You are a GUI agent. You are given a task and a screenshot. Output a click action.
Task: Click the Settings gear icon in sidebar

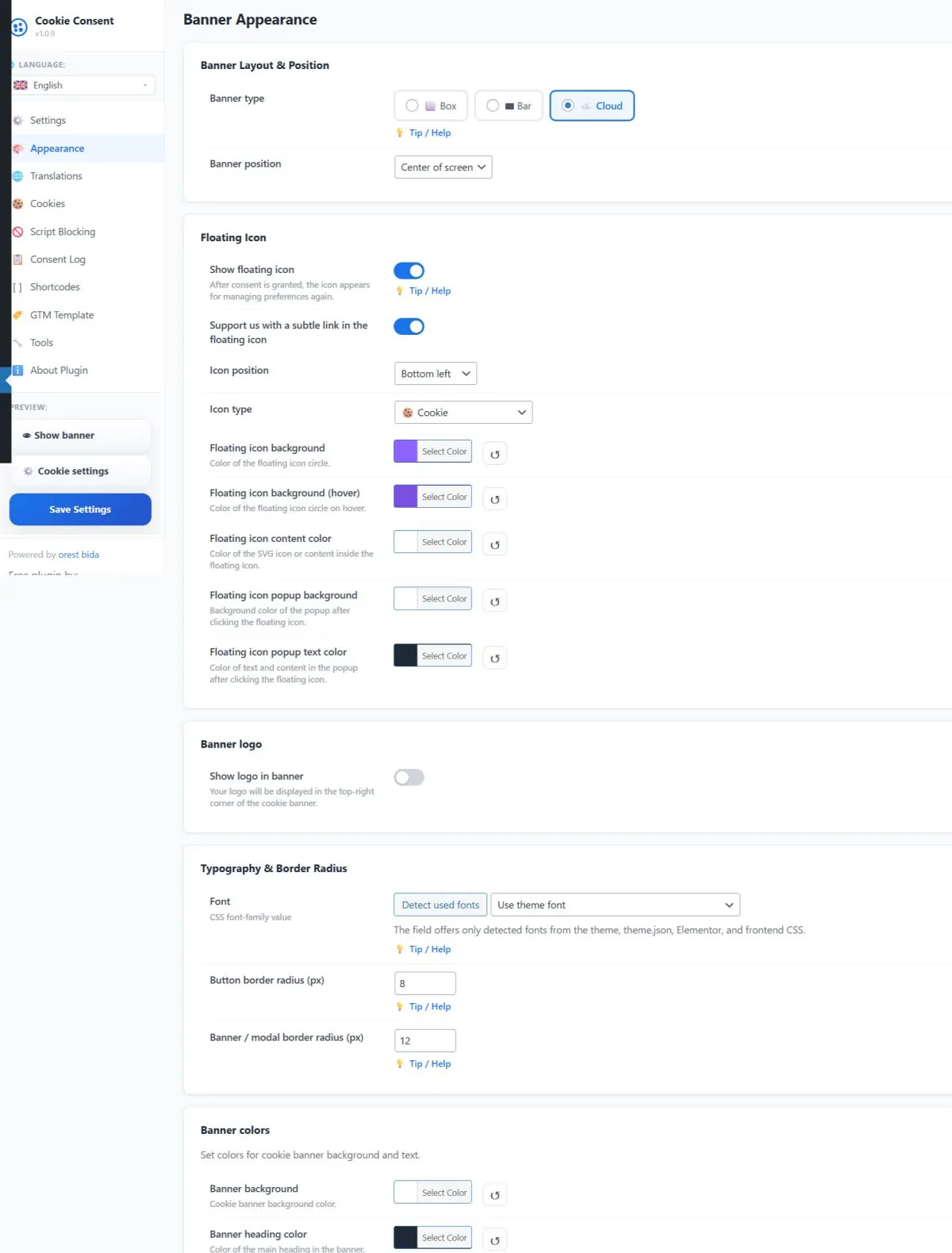17,121
